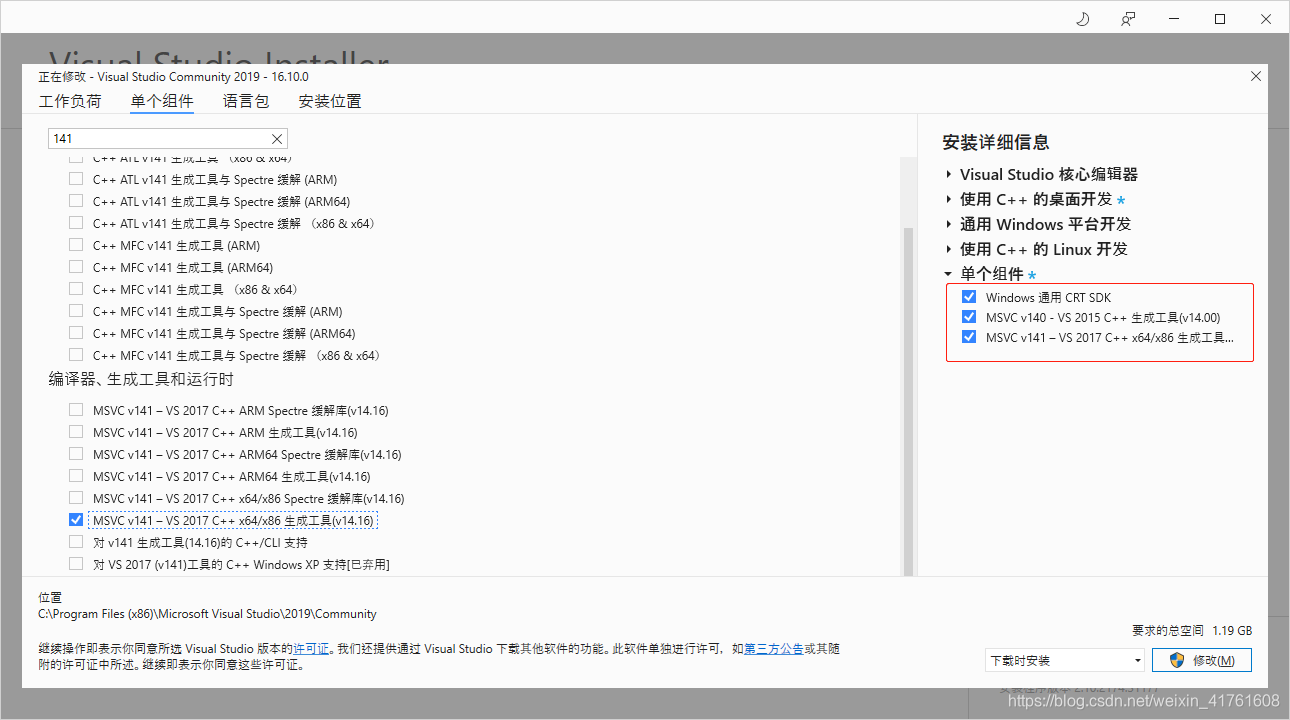Check C++ ATL v141 Spectre 缓解 (ARM64)
1290x720 pixels.
tap(76, 201)
